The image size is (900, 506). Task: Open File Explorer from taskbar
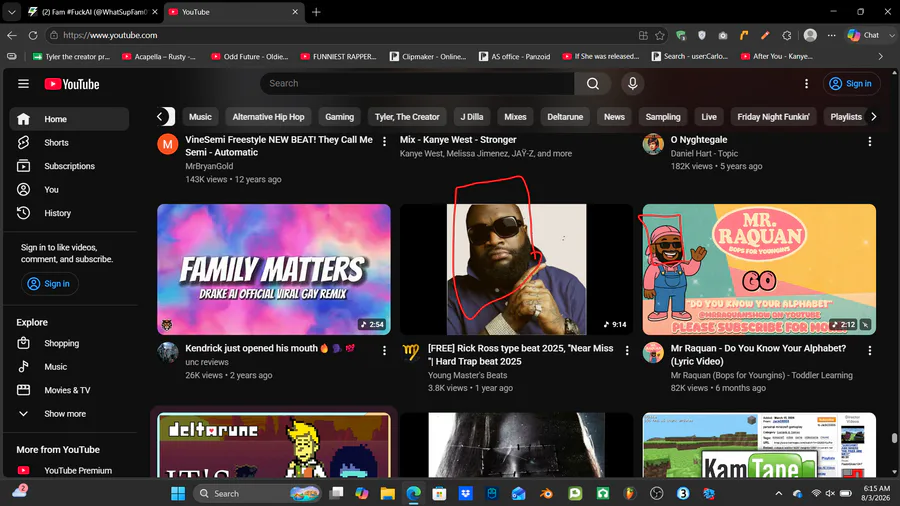click(387, 493)
